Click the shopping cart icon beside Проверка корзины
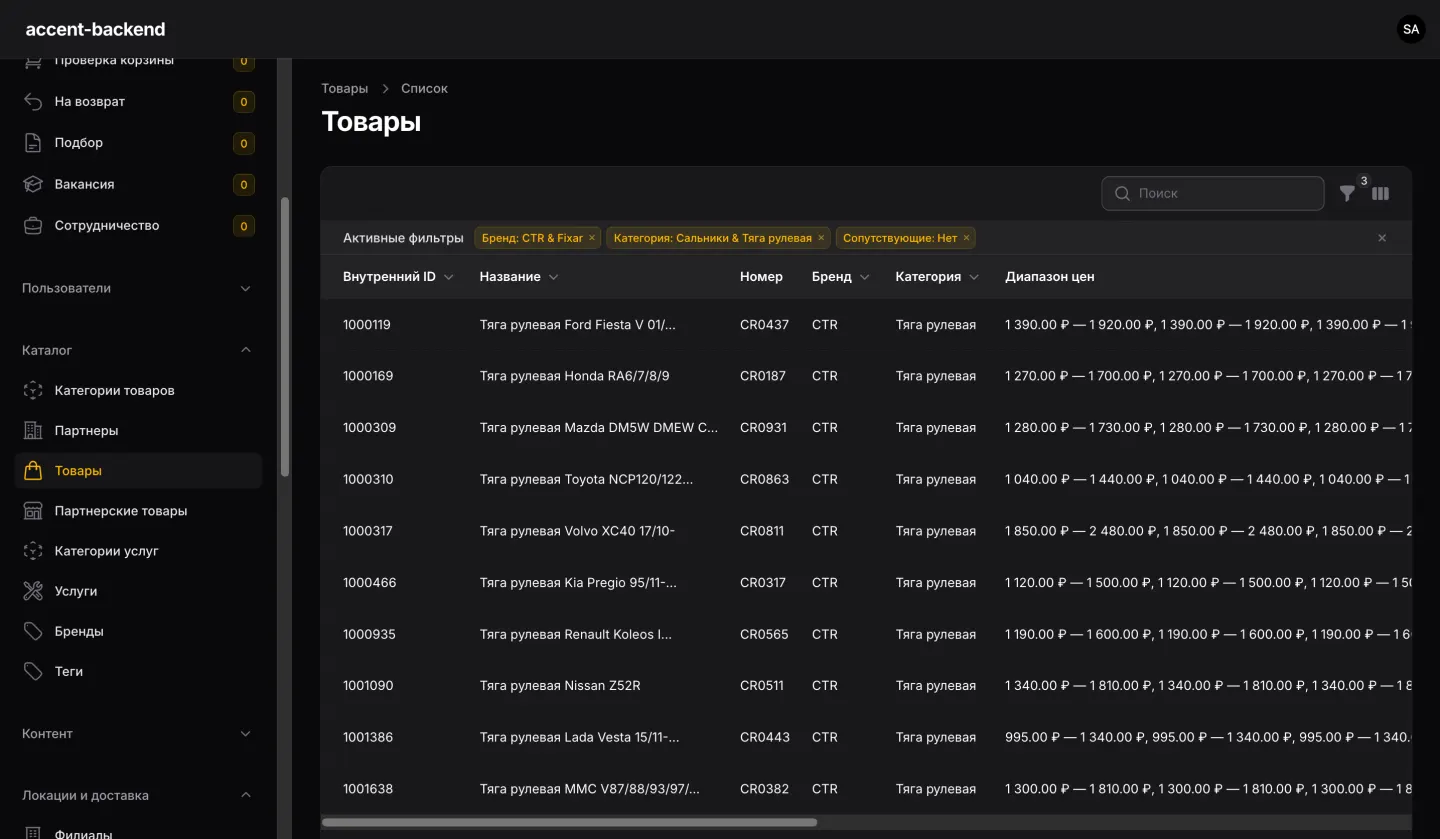The height and width of the screenshot is (839, 1440). (x=33, y=61)
